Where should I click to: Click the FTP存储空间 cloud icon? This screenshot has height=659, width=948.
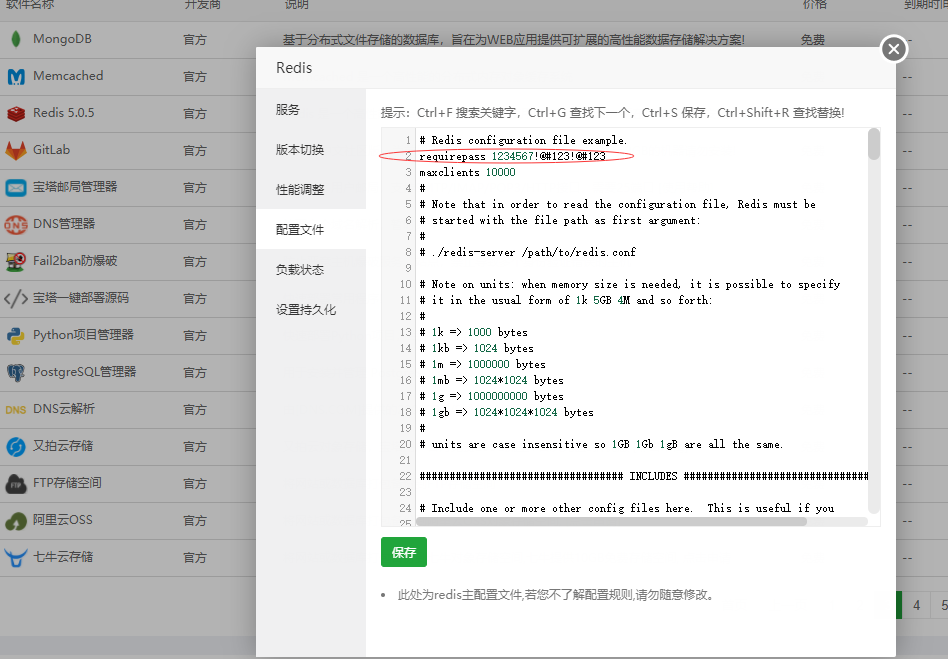tap(16, 484)
